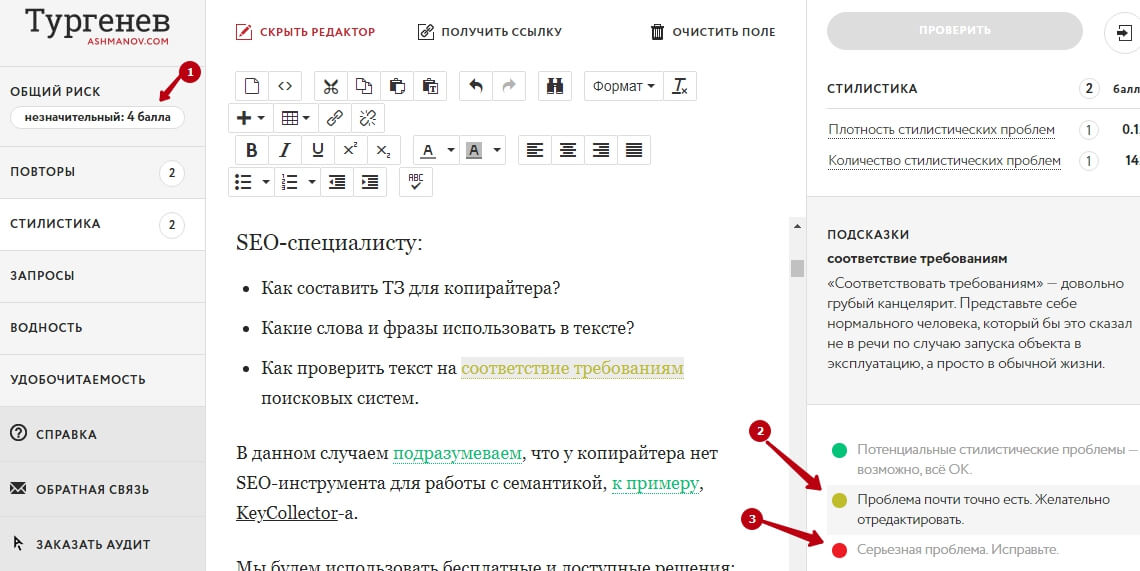Click the new document icon
1140x571 pixels.
click(252, 87)
